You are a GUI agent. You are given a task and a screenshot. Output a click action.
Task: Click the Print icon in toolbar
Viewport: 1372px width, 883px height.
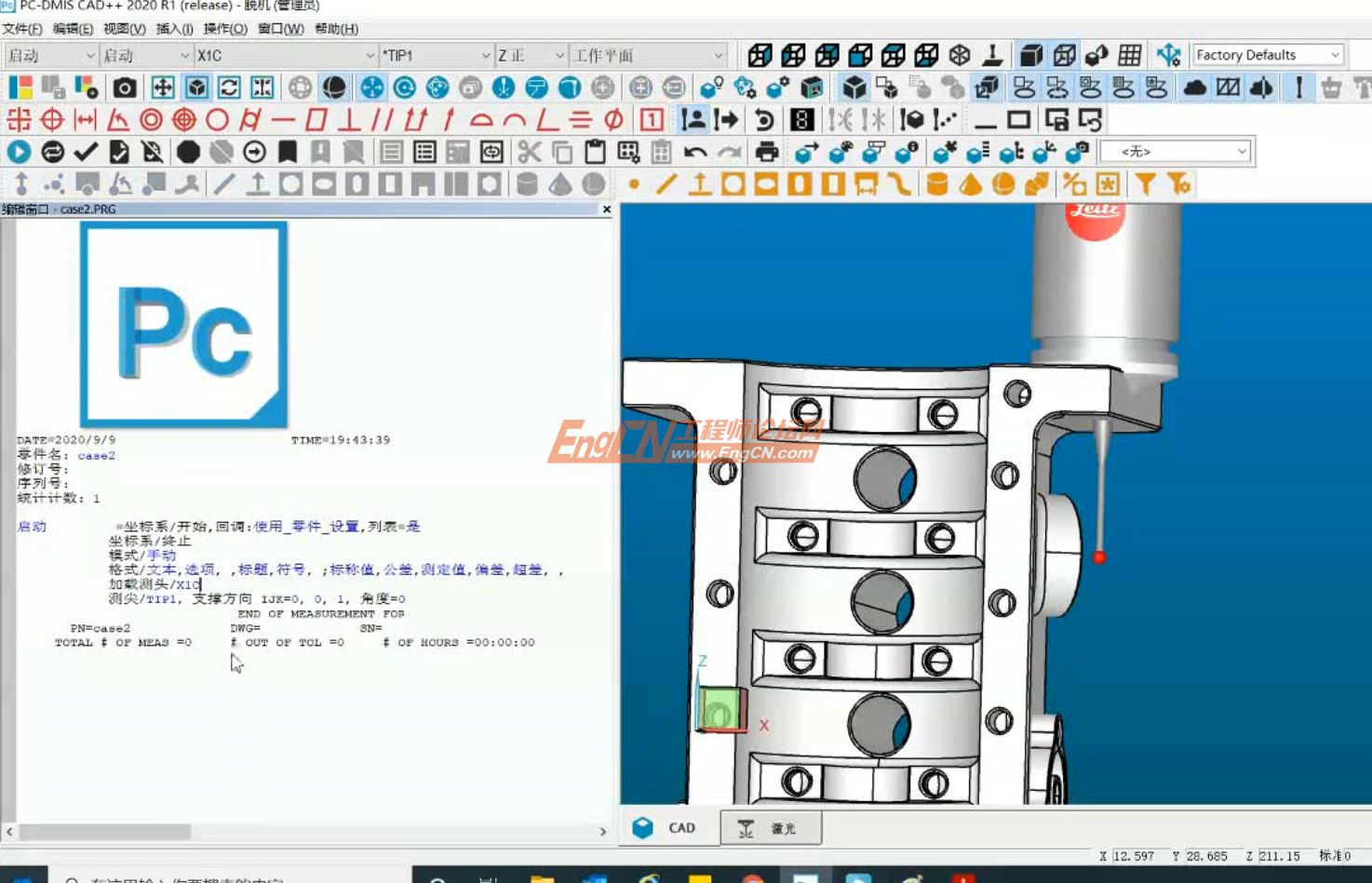(x=767, y=152)
